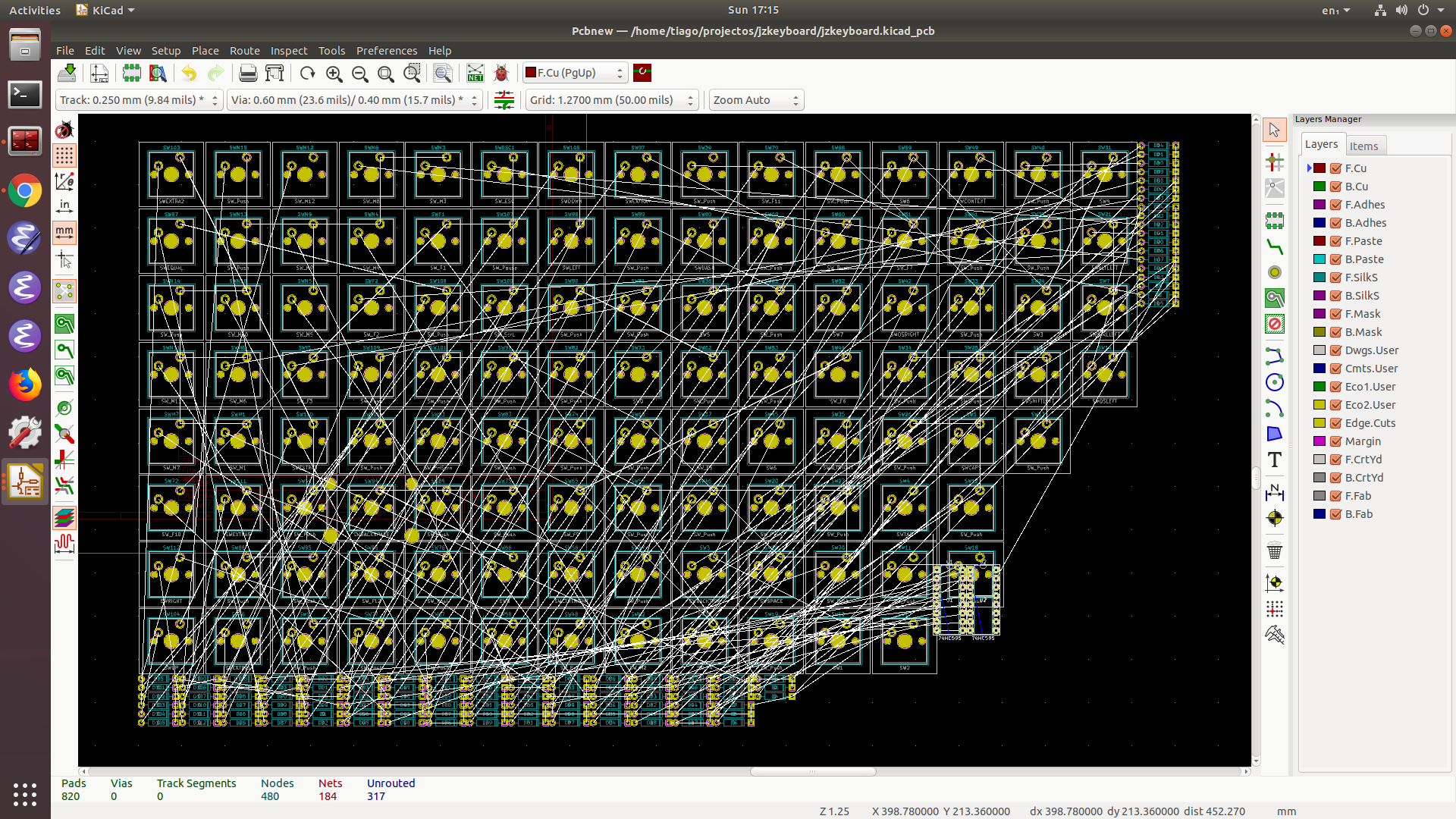Select the Delete items trash tool

(x=1275, y=551)
